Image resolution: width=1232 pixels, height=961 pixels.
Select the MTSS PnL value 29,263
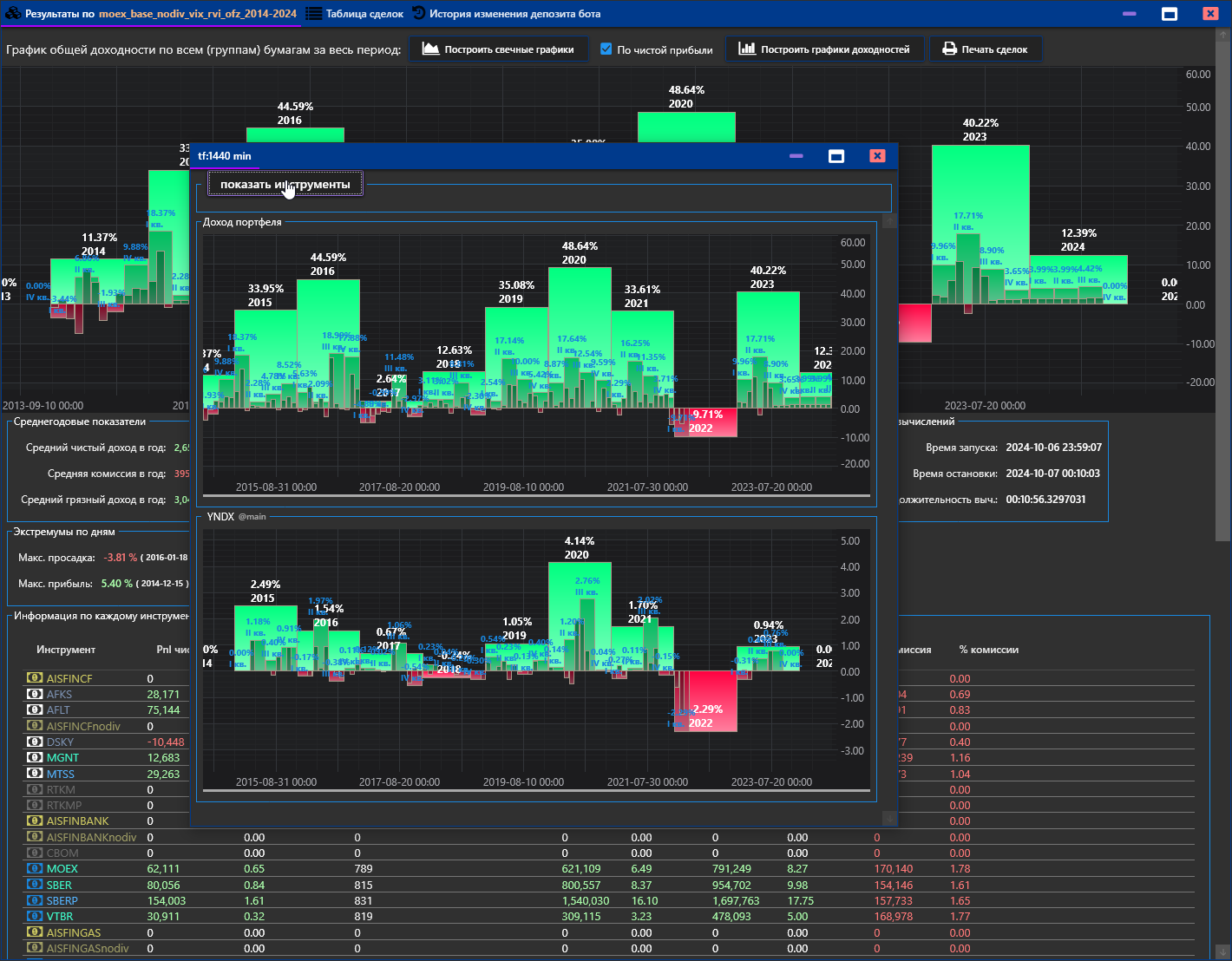(x=163, y=774)
